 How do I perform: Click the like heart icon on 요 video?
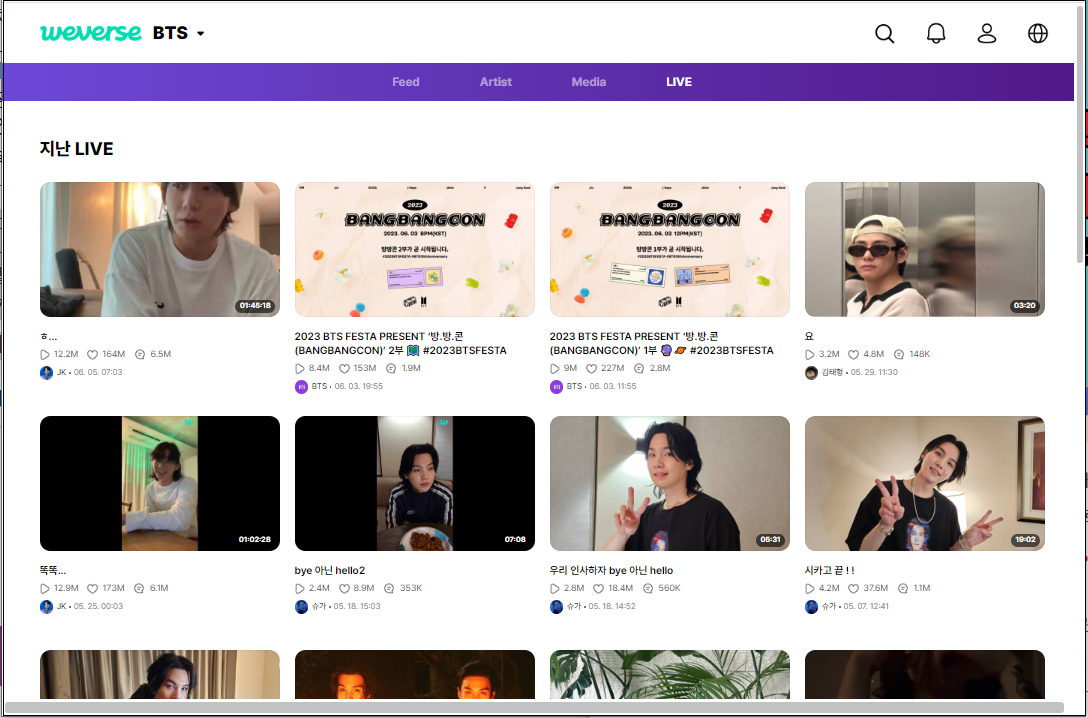[854, 353]
